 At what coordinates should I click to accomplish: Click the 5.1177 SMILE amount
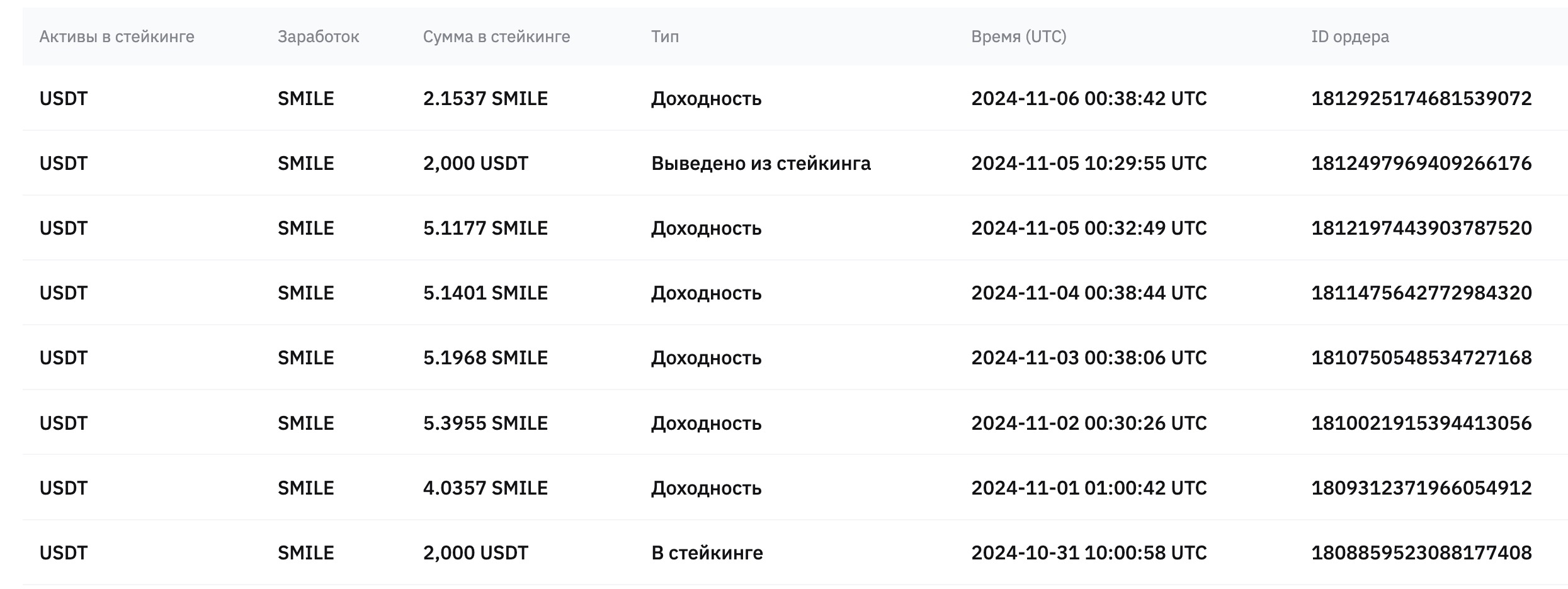point(486,228)
